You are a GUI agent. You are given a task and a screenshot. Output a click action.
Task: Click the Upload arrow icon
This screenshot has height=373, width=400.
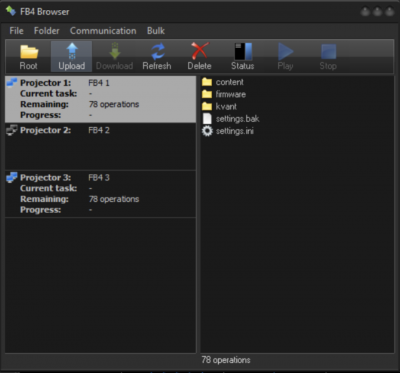click(72, 52)
